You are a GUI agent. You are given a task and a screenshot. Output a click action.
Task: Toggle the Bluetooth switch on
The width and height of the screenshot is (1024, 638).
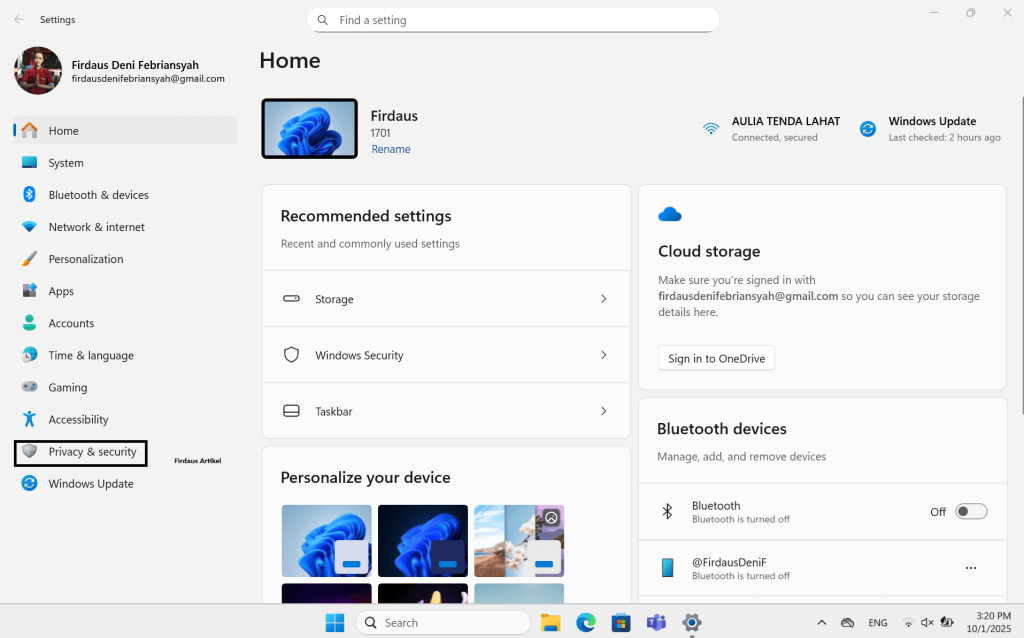970,512
